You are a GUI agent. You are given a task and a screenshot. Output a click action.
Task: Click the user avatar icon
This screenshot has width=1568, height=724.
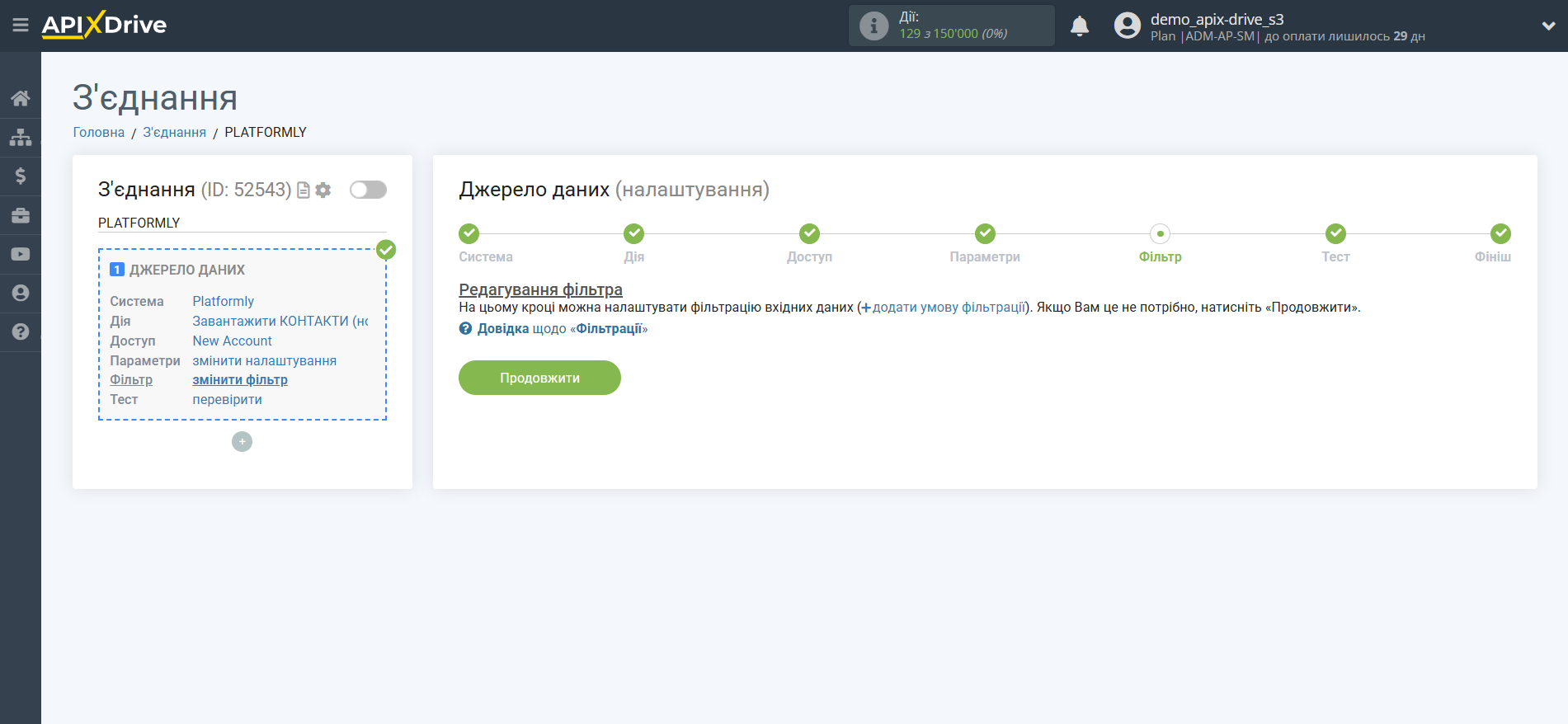(x=1128, y=26)
